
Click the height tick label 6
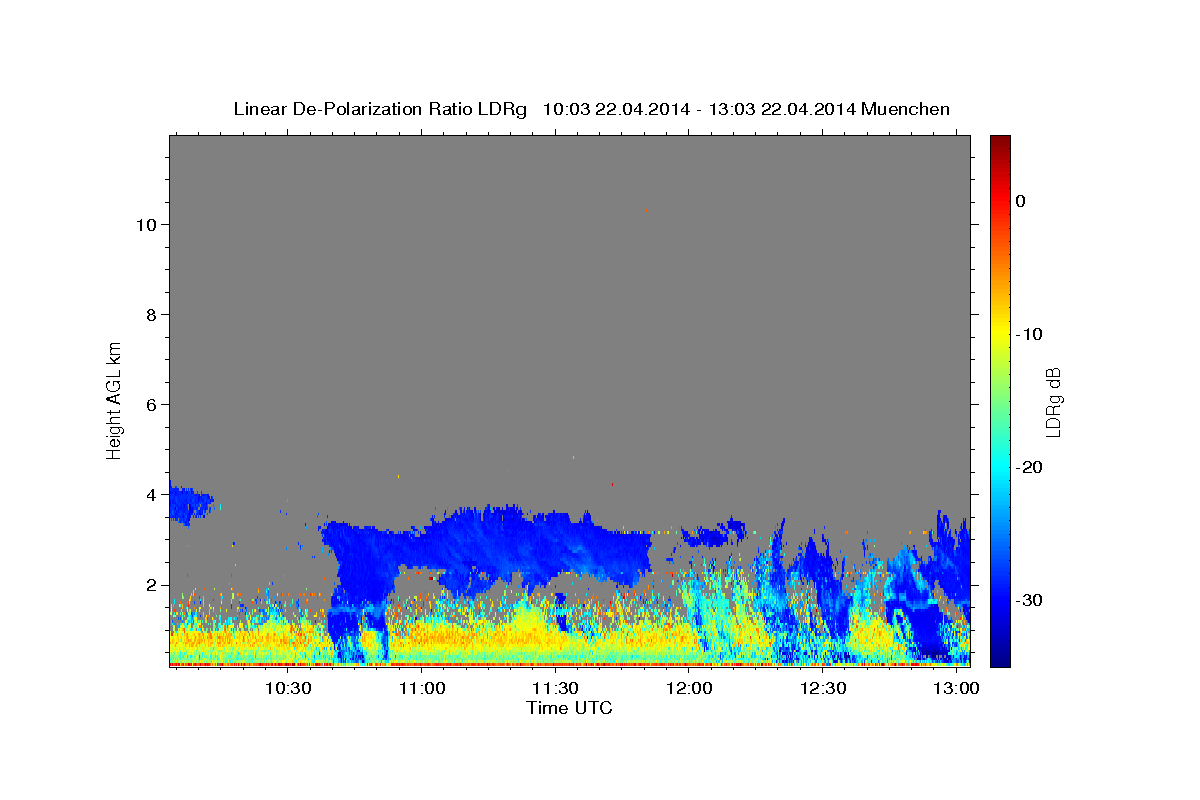point(150,404)
